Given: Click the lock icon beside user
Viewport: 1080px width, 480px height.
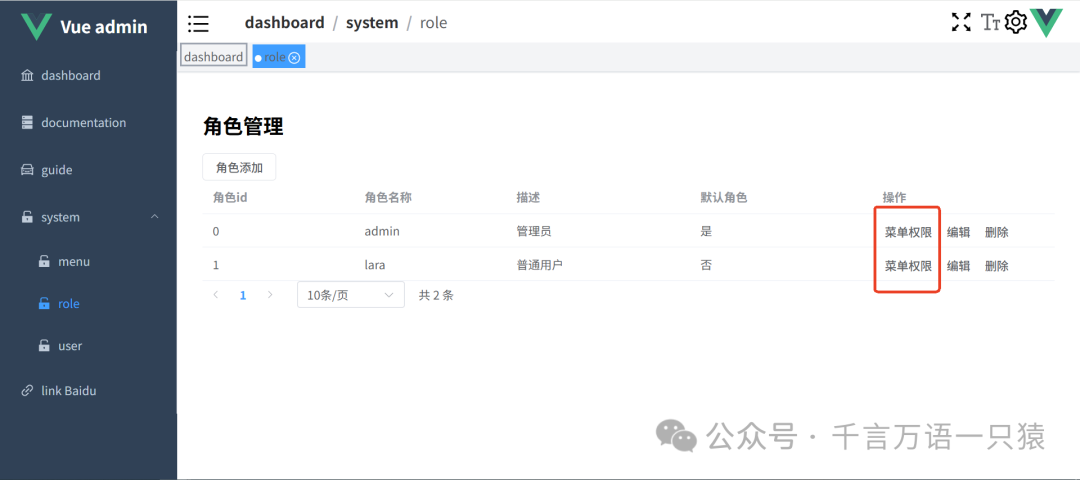Looking at the screenshot, I should pyautogui.click(x=43, y=346).
